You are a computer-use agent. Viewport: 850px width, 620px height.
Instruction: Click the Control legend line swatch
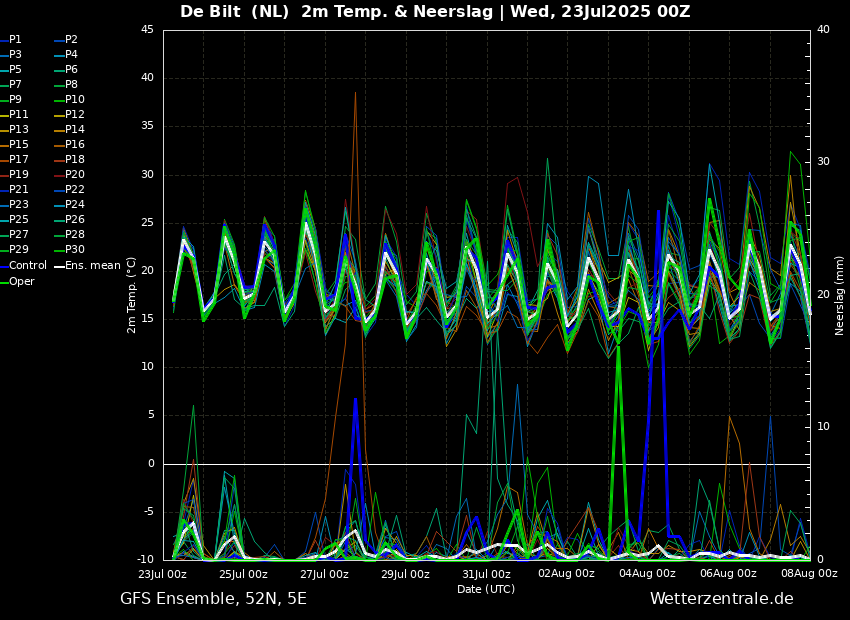click(x=4, y=266)
